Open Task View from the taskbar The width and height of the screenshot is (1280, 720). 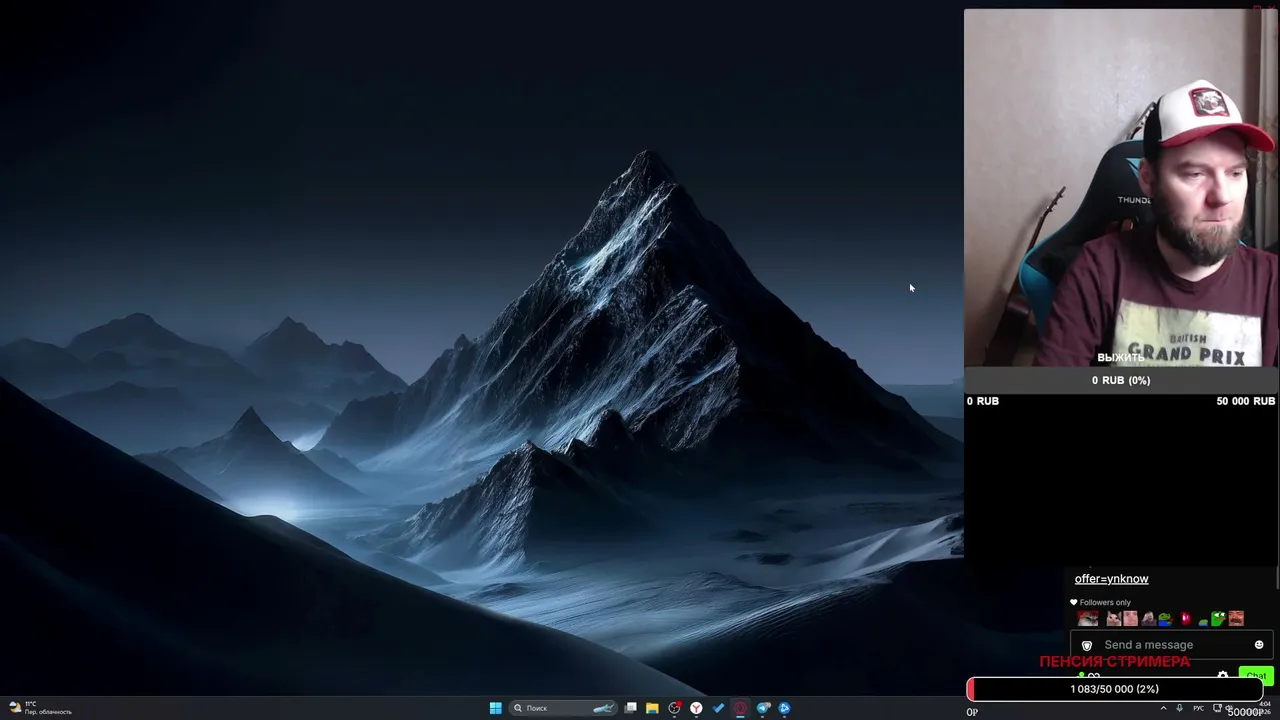[631, 708]
